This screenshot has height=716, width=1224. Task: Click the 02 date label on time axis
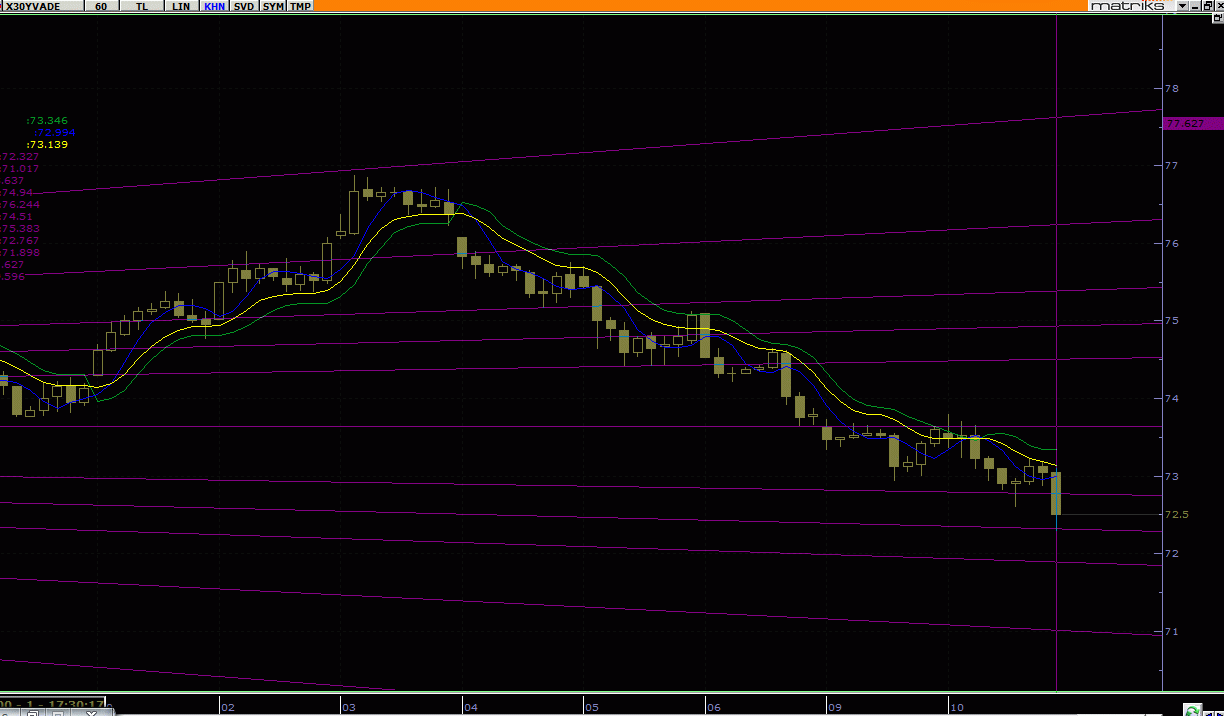228,708
